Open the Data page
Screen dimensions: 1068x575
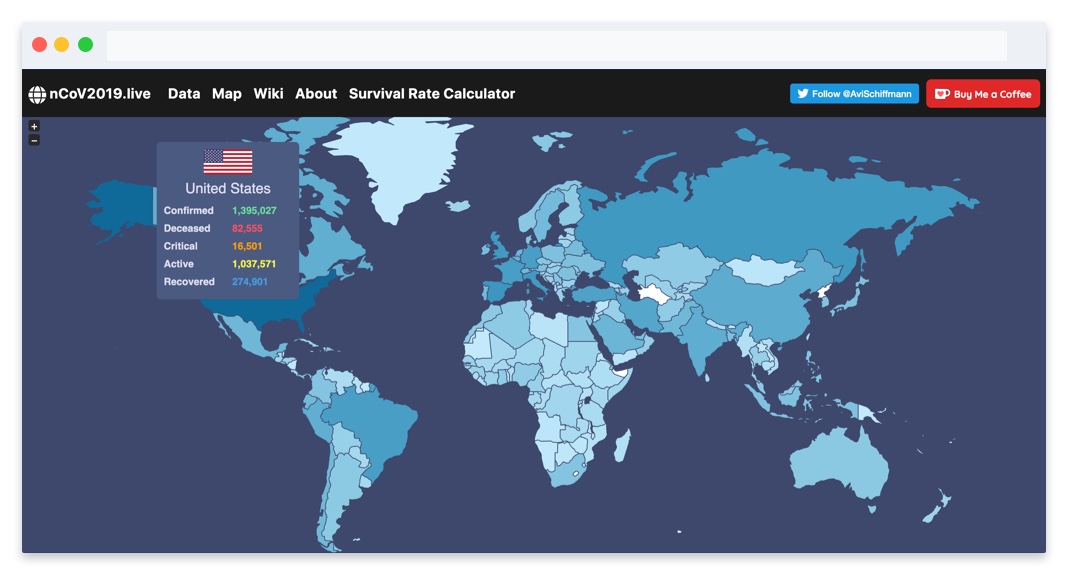(x=184, y=94)
